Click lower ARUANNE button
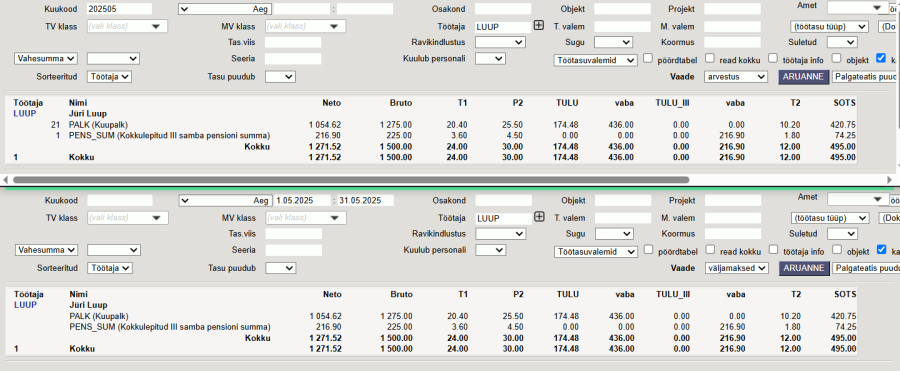 [804, 268]
